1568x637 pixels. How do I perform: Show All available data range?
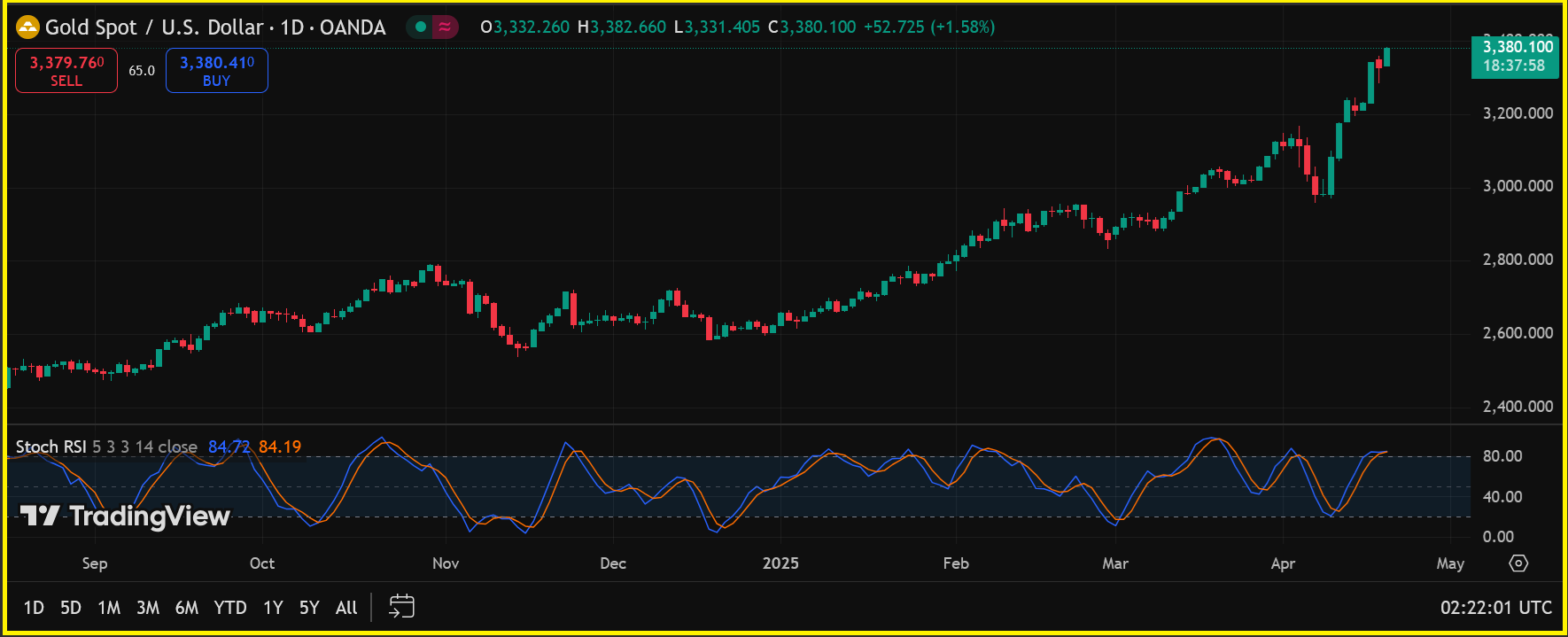[346, 608]
